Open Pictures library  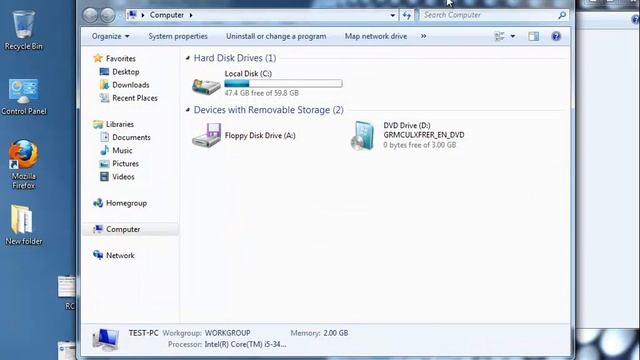pos(125,163)
